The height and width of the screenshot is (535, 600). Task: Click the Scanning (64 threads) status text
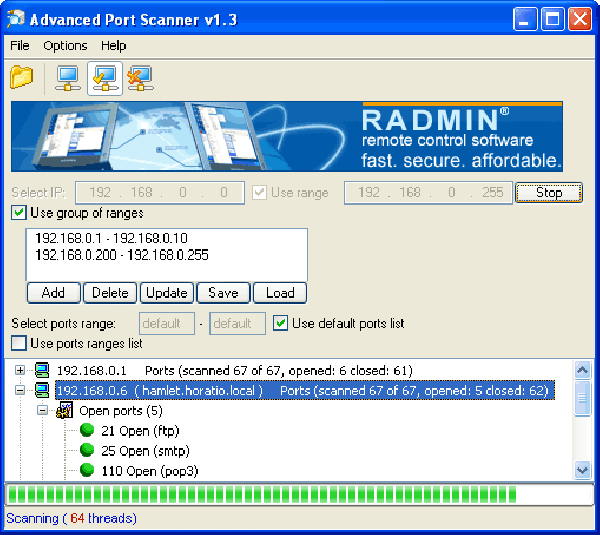[71, 518]
